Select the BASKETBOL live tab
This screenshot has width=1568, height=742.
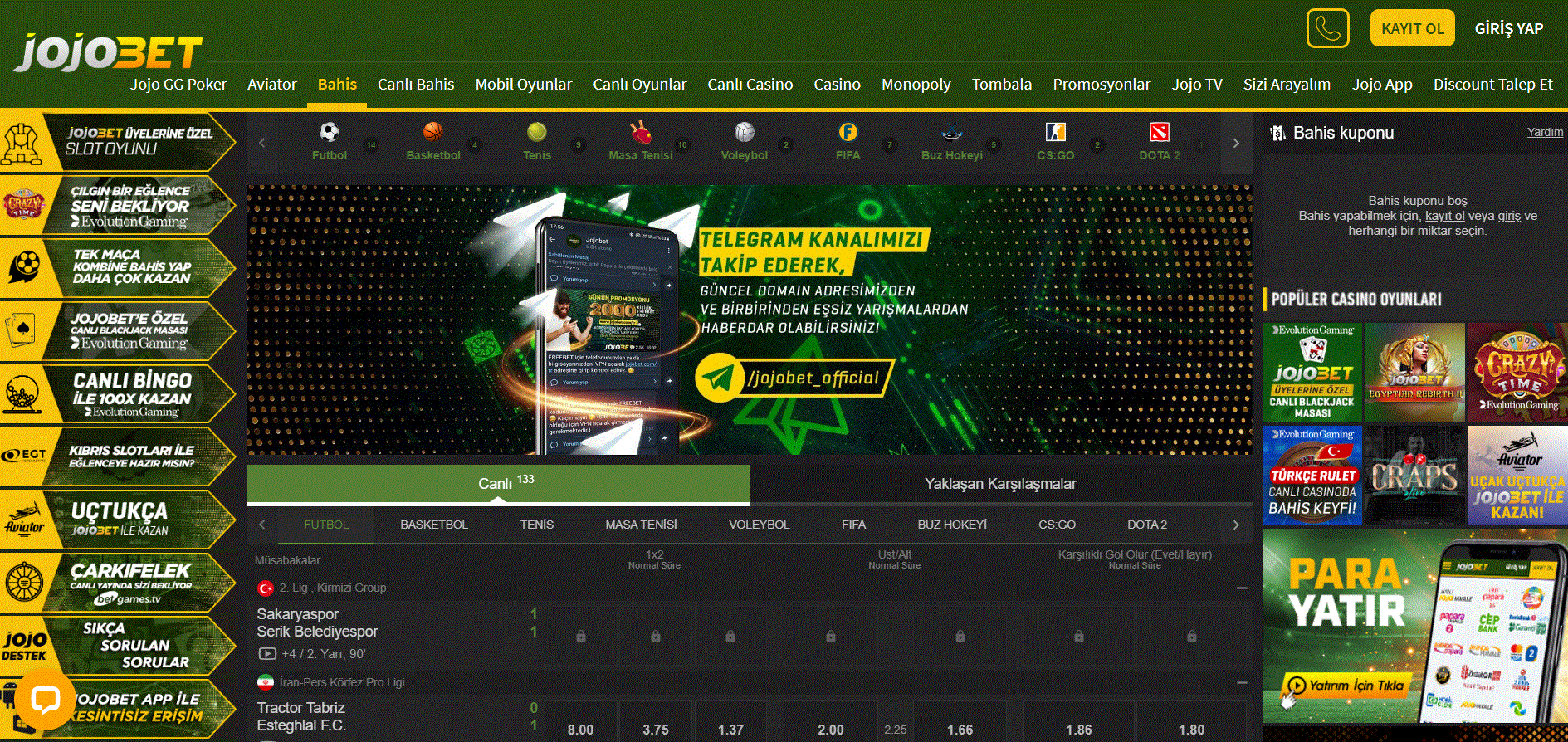(434, 525)
